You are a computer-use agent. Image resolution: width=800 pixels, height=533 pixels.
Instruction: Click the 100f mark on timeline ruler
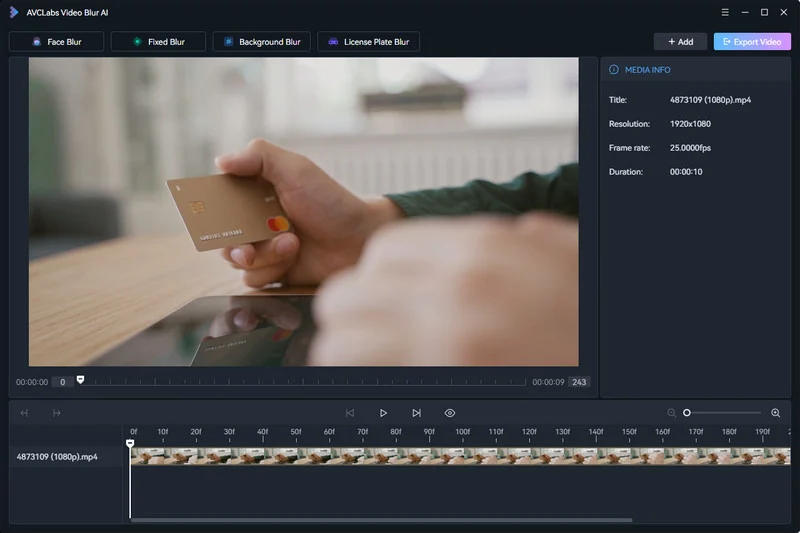[462, 432]
